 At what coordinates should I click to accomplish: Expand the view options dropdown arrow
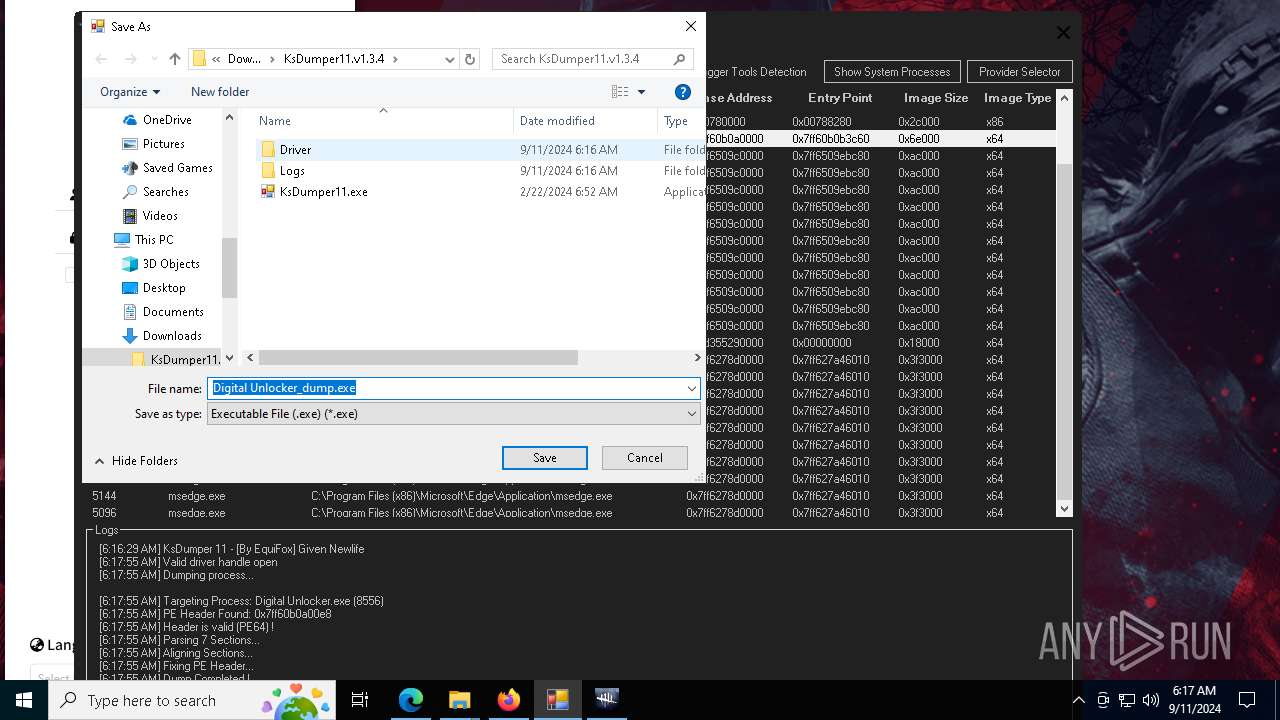point(641,92)
